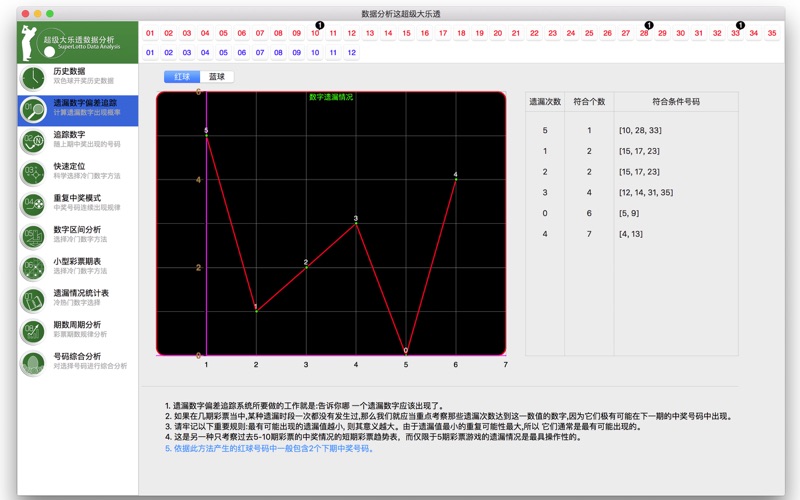
Task: Select red ball number 28
Action: pyautogui.click(x=644, y=33)
